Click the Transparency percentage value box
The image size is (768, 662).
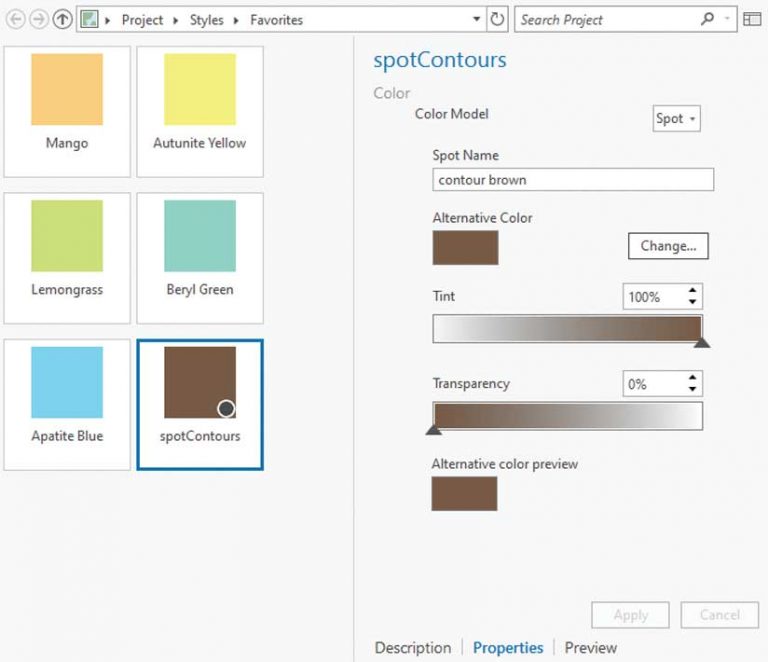click(653, 384)
